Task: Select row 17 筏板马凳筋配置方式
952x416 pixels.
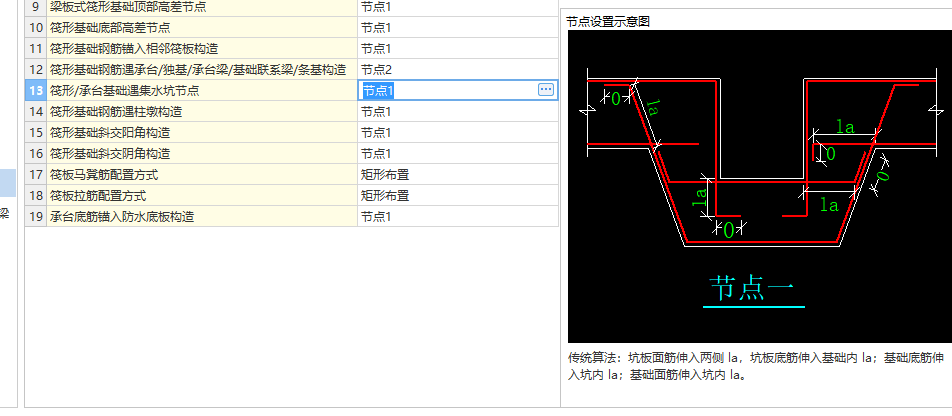Action: coord(202,175)
